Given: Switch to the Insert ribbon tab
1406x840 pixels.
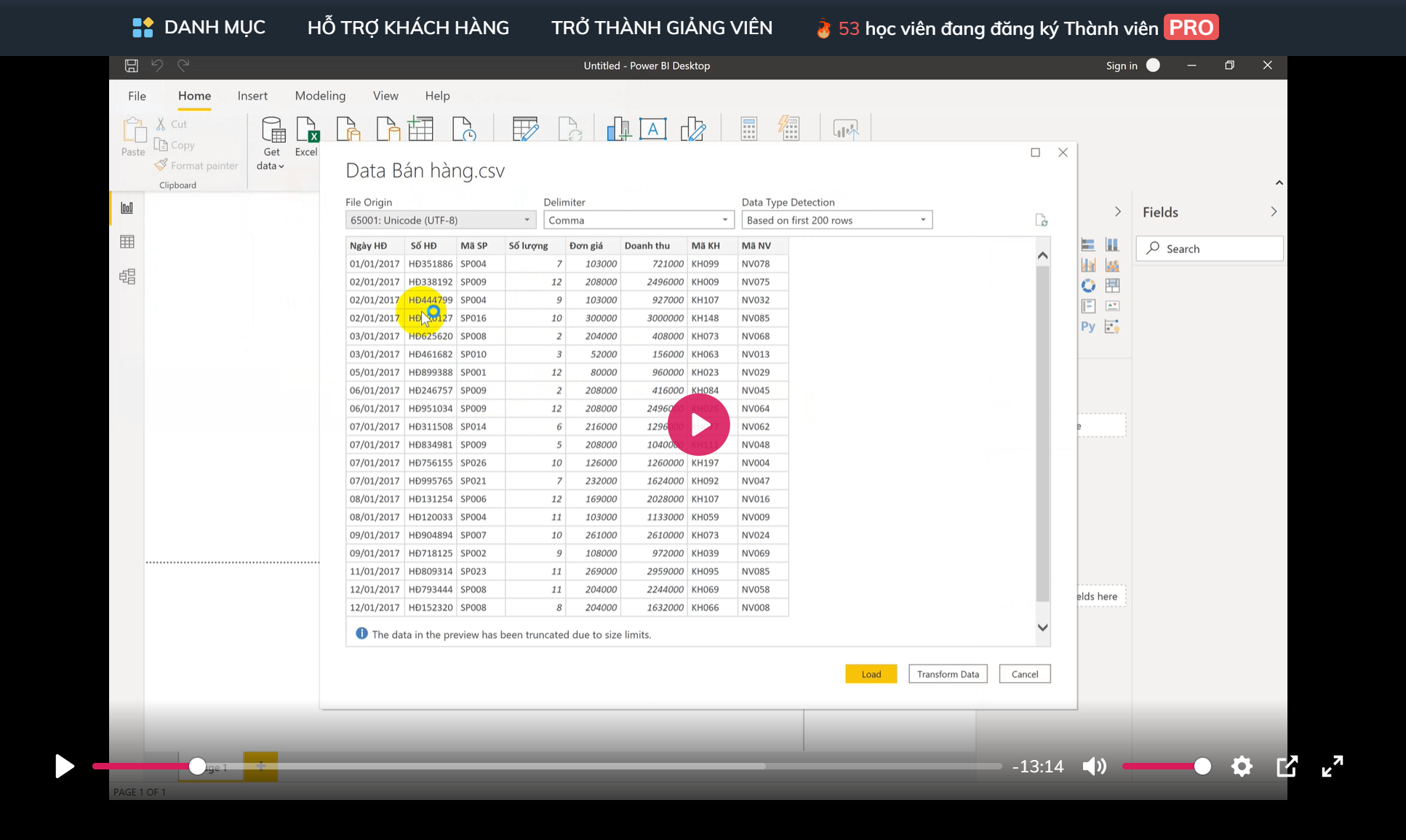Looking at the screenshot, I should 252,96.
